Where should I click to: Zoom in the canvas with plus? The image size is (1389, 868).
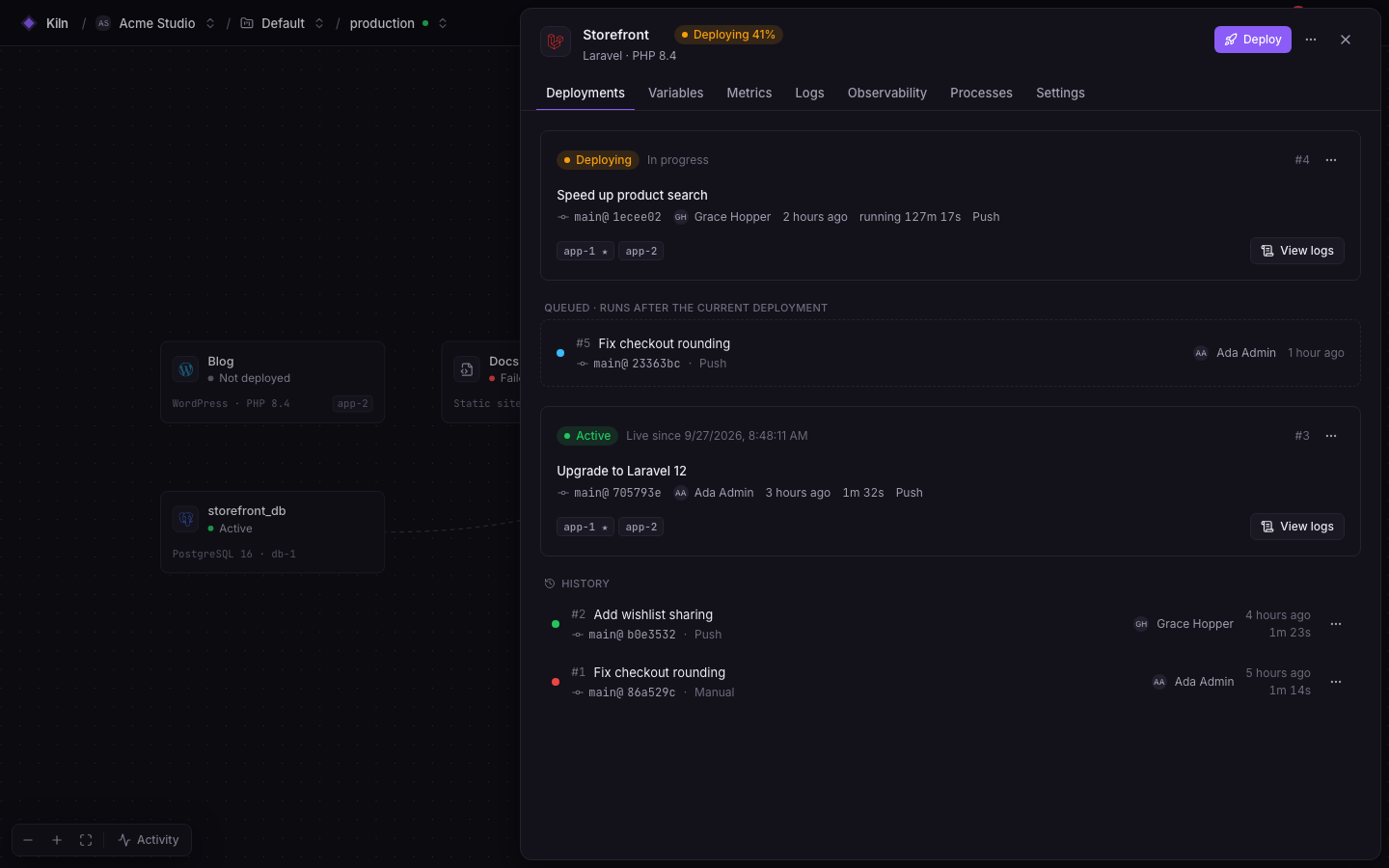coord(57,840)
